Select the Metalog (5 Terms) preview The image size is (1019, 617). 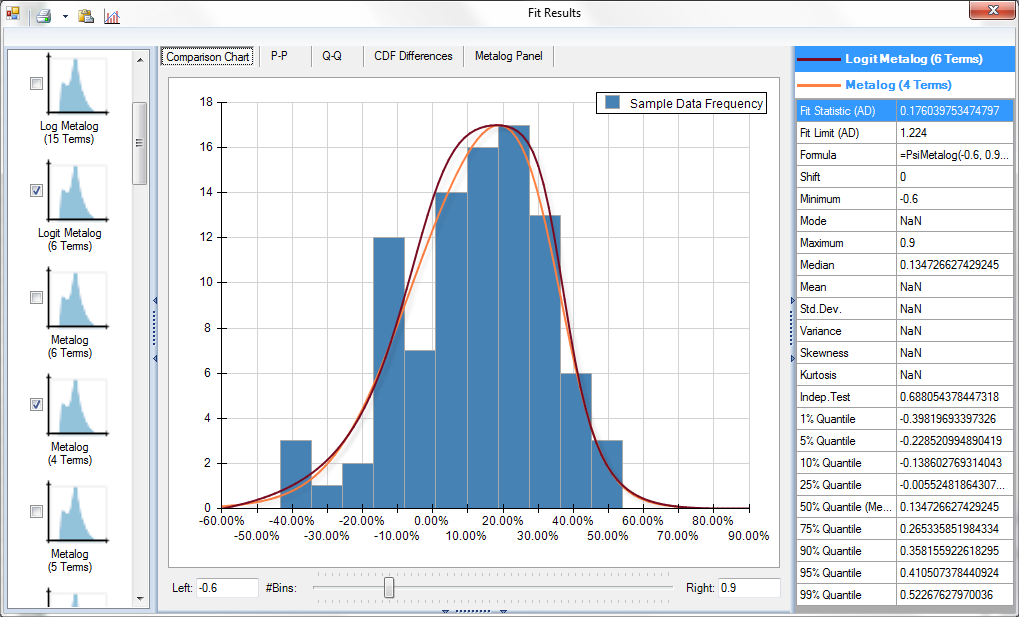[x=77, y=513]
